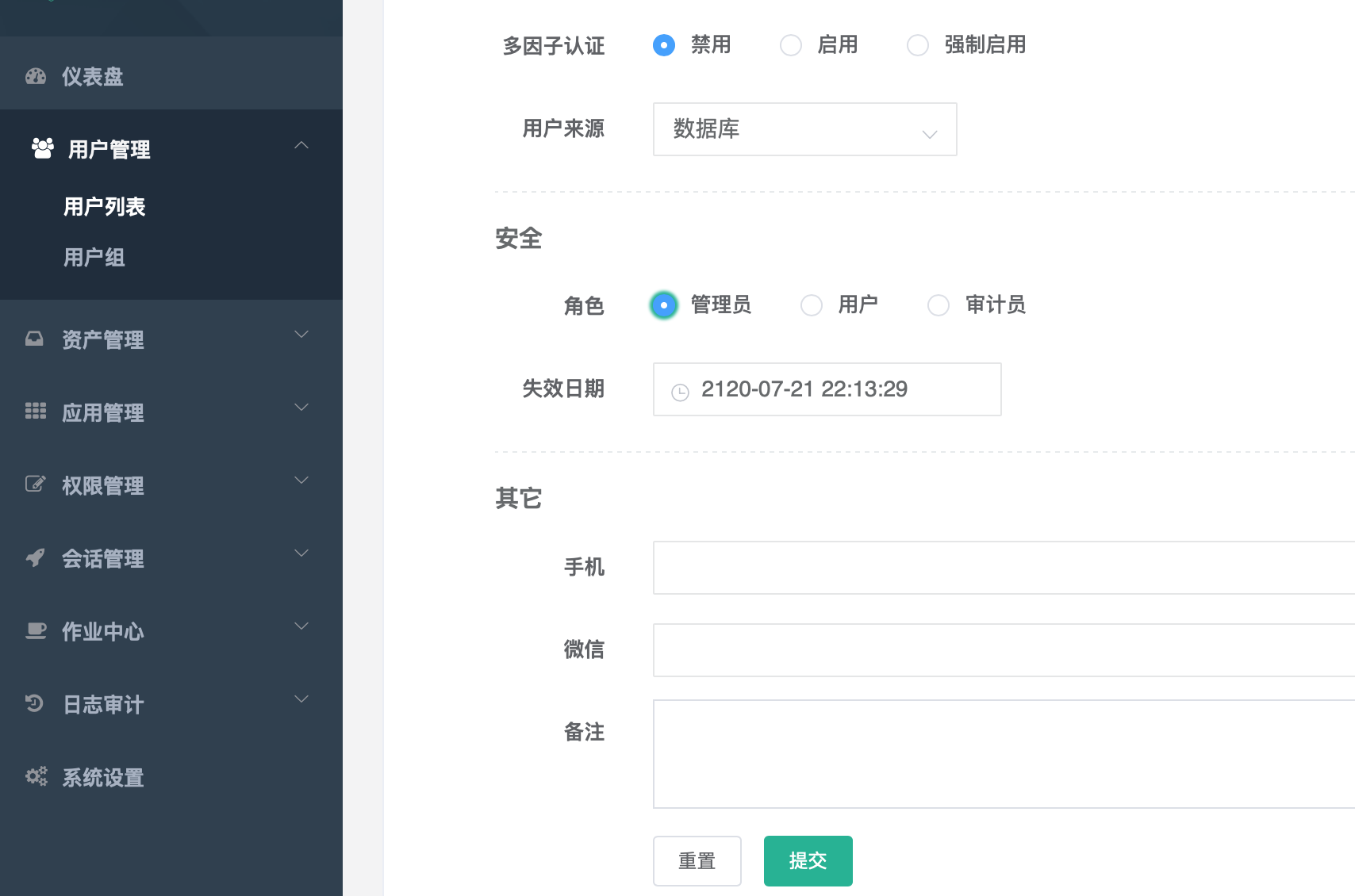This screenshot has height=896, width=1355.
Task: Click the 多因子认证 field label
Action: [x=554, y=46]
